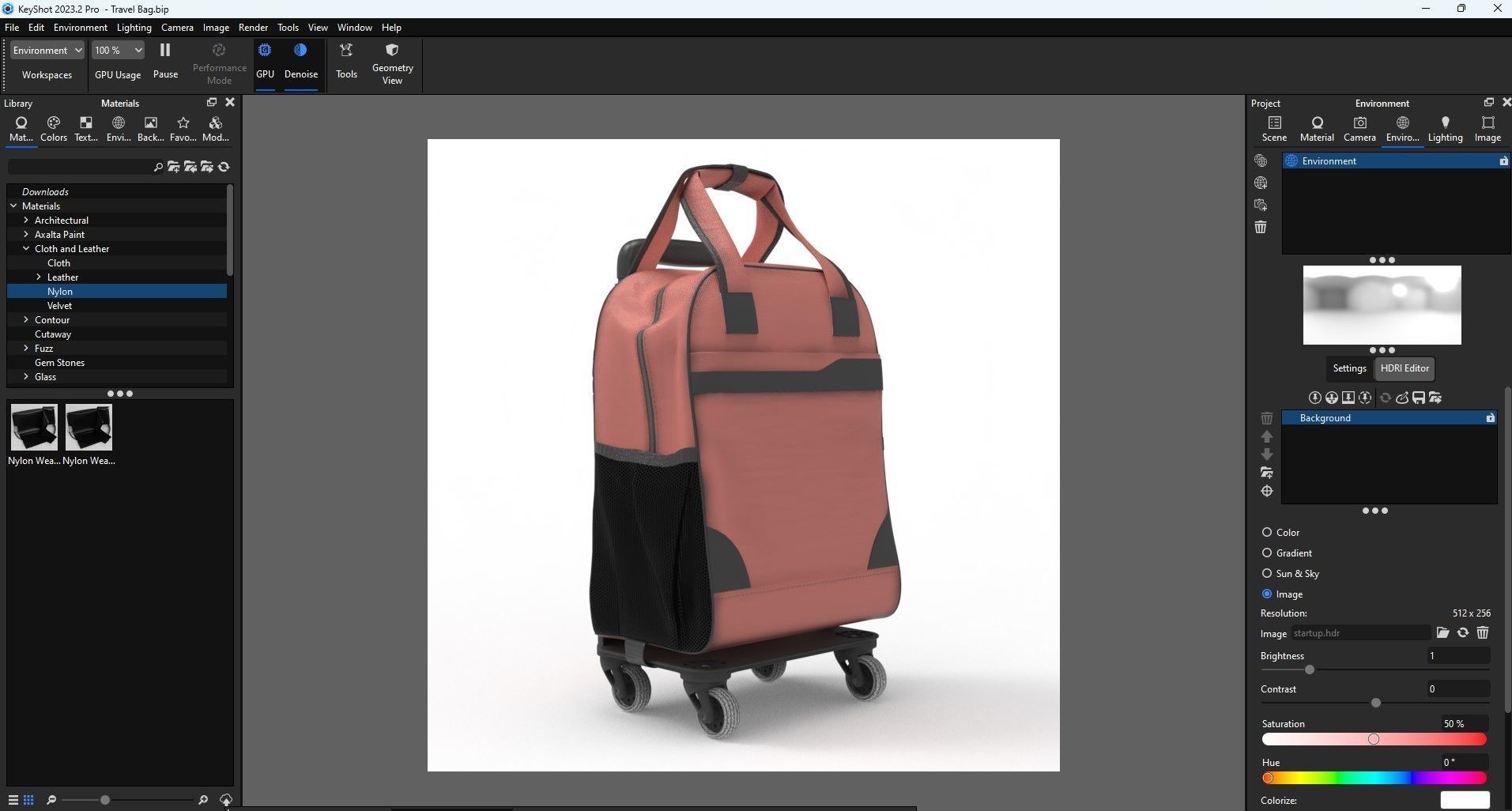The height and width of the screenshot is (811, 1512).
Task: Open the Lighting menu
Action: tap(134, 27)
